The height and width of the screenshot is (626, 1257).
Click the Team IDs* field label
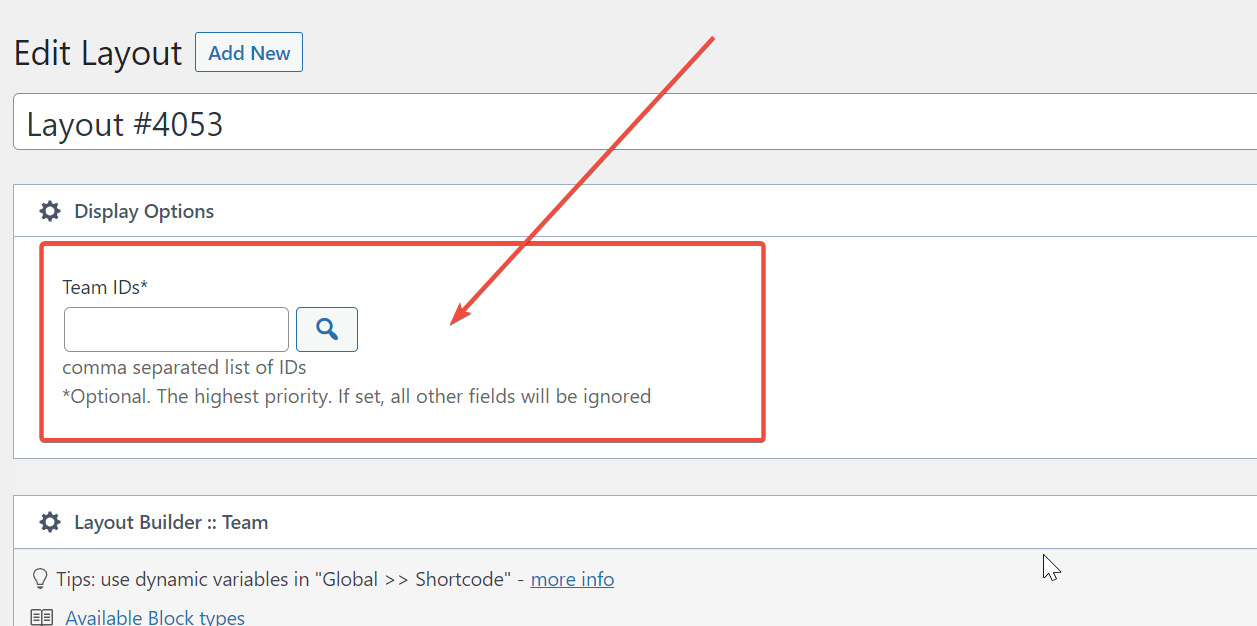point(105,287)
